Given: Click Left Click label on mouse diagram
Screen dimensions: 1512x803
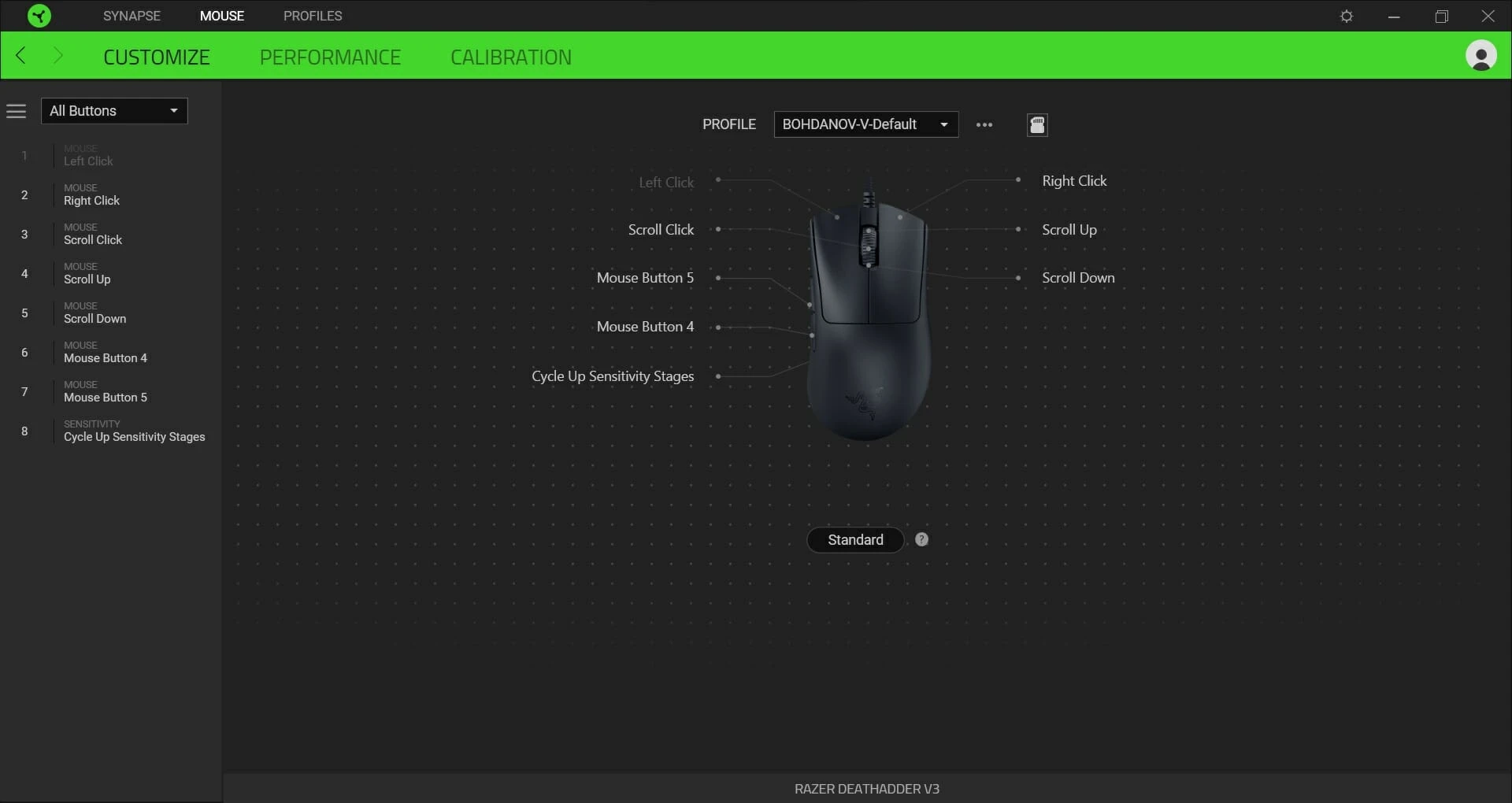Looking at the screenshot, I should coord(666,183).
